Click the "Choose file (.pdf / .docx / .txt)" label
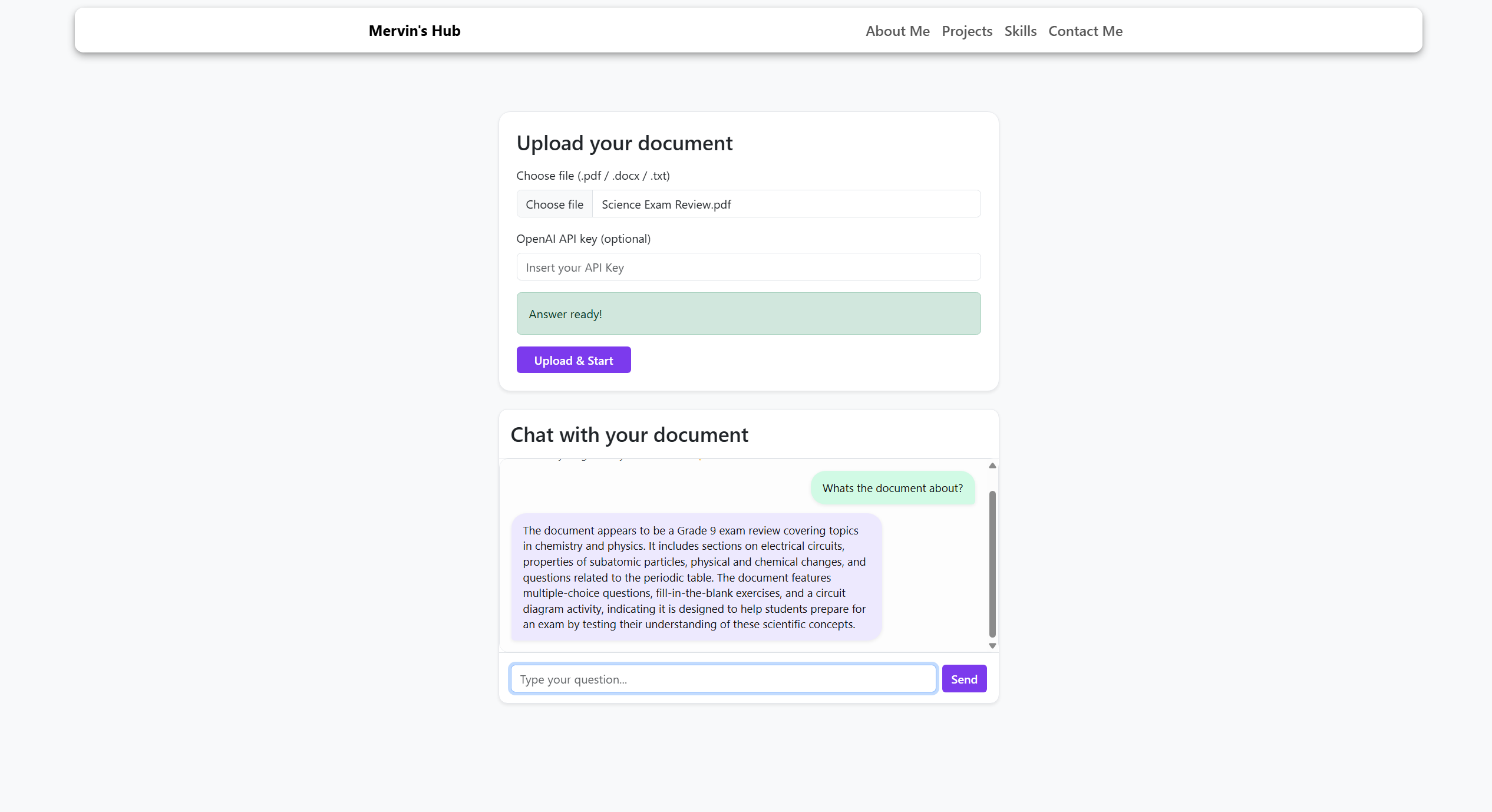1492x812 pixels. [x=593, y=176]
